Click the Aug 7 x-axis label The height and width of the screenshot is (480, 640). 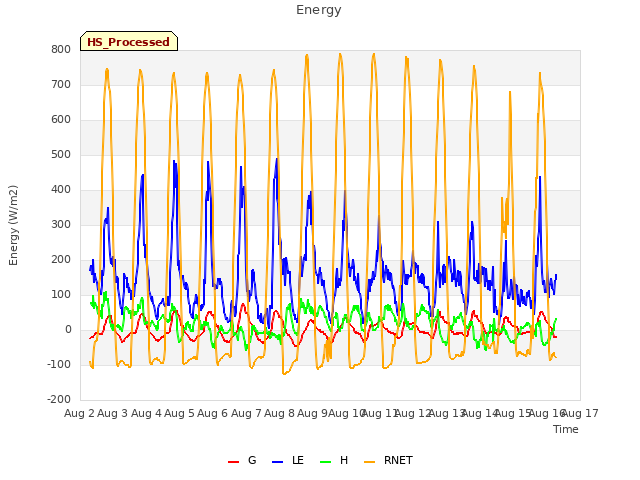246,413
